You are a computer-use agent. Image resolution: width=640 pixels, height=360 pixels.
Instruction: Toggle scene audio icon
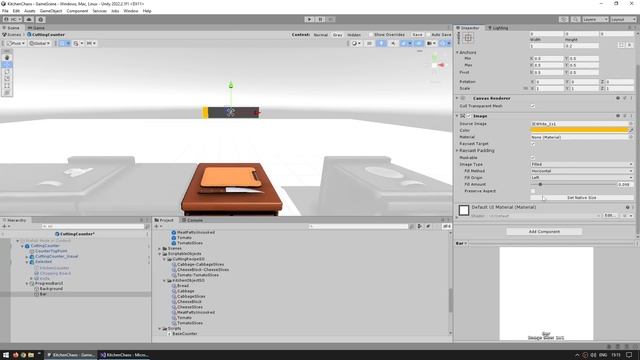[393, 43]
